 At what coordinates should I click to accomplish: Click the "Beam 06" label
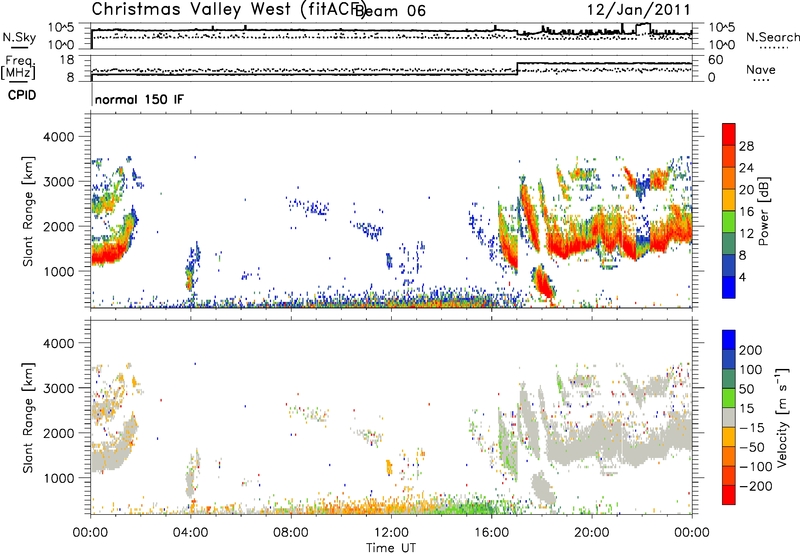(x=390, y=11)
